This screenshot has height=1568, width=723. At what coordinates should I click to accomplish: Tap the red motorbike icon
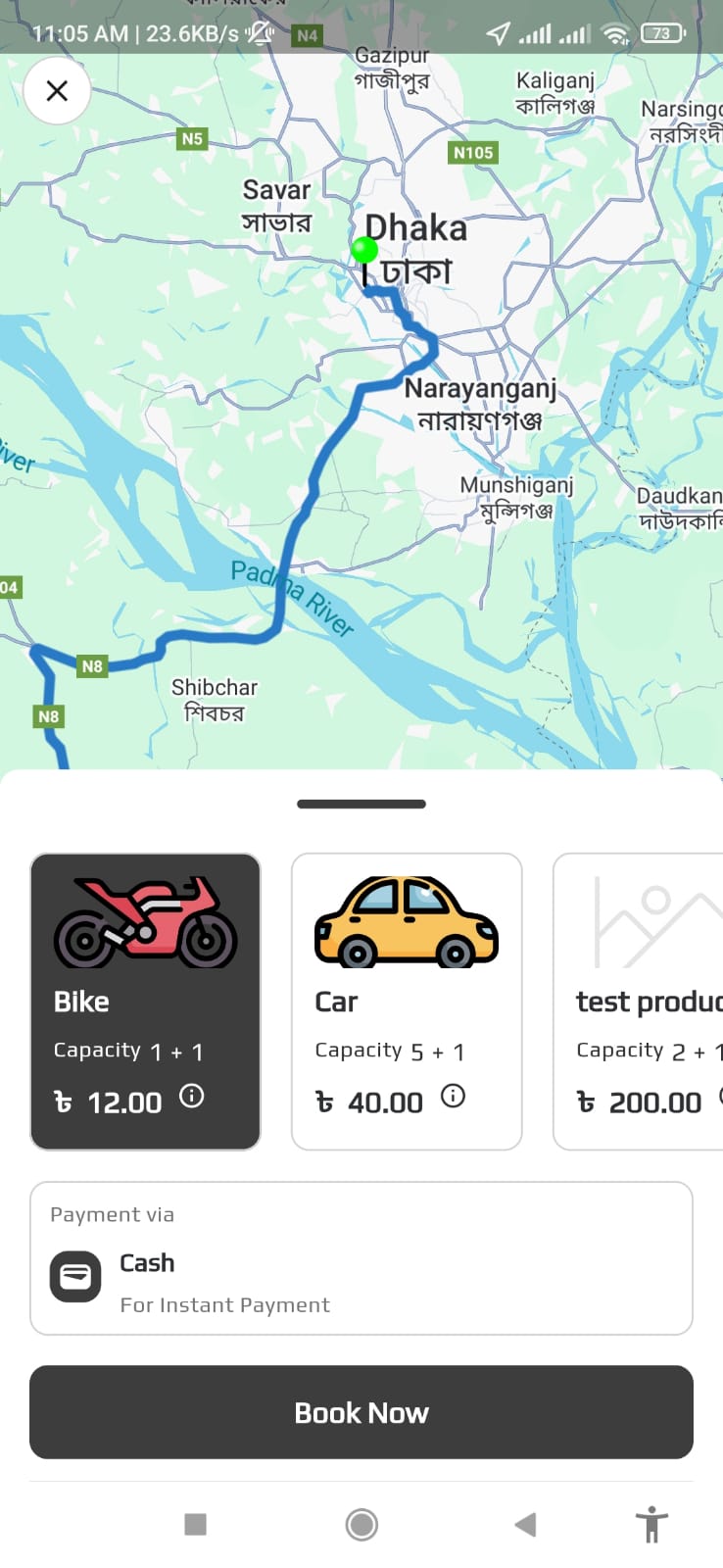pos(145,922)
